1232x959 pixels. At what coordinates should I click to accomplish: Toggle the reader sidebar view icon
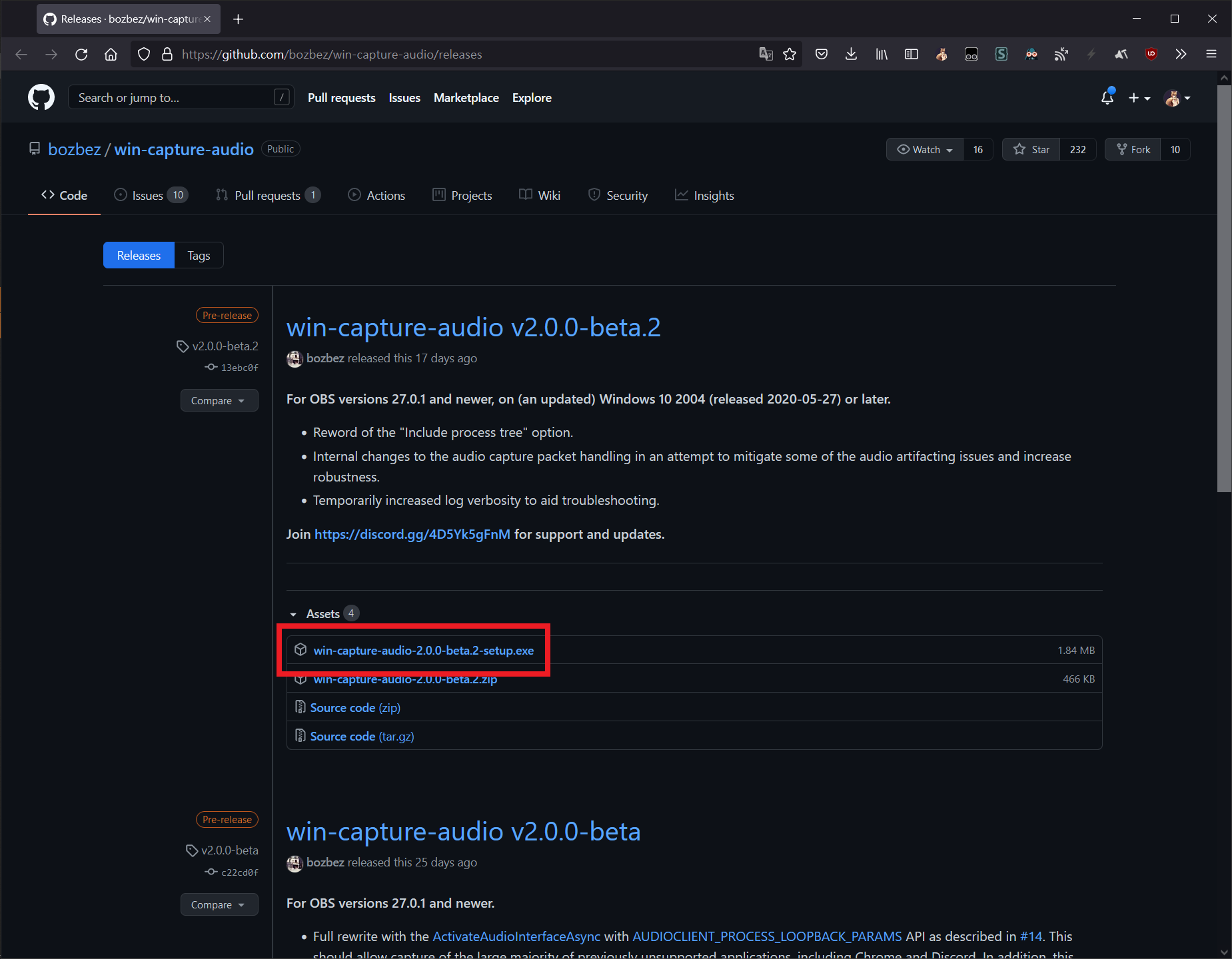911,54
